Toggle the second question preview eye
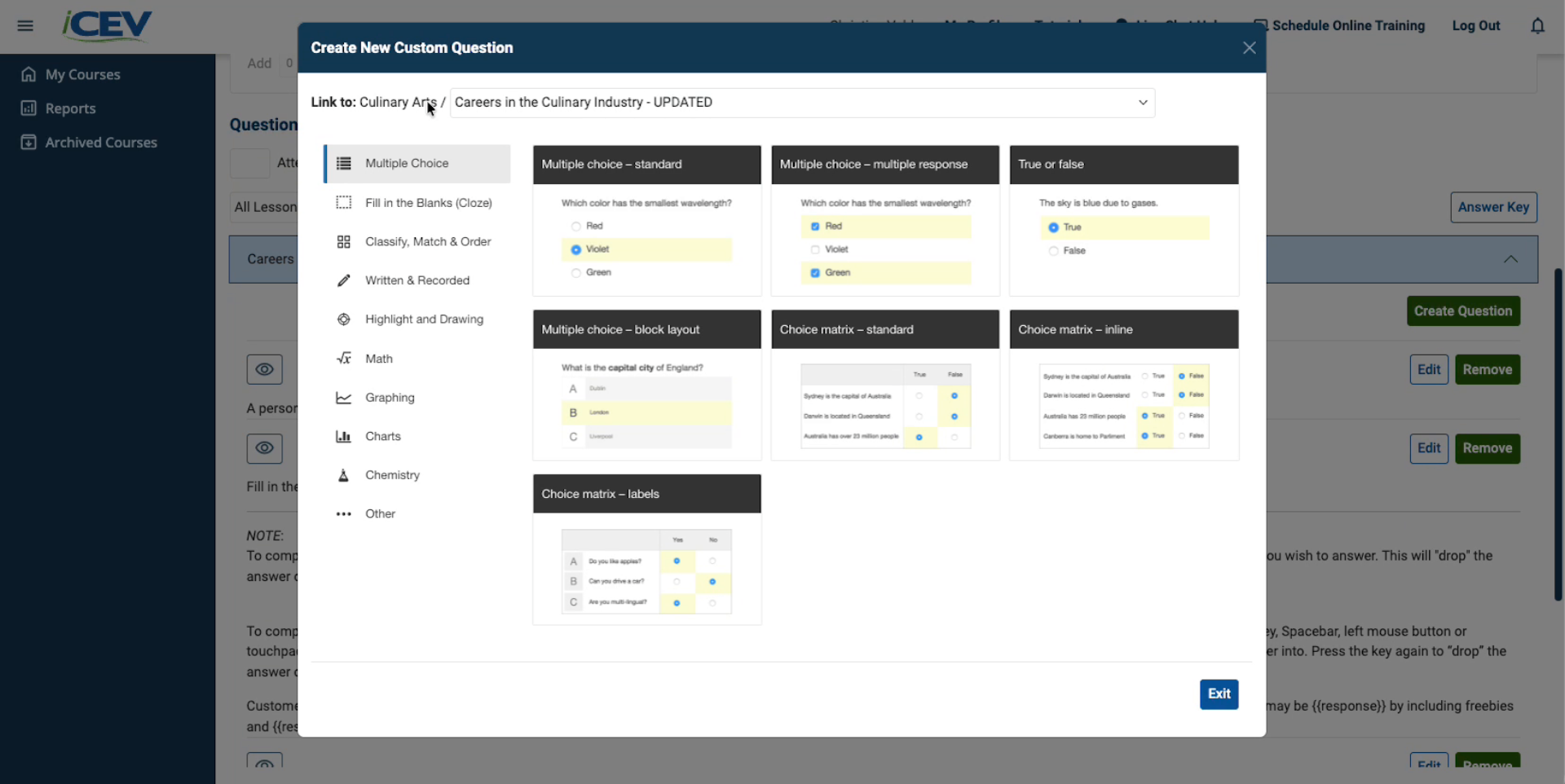Image resolution: width=1565 pixels, height=784 pixels. [x=264, y=448]
